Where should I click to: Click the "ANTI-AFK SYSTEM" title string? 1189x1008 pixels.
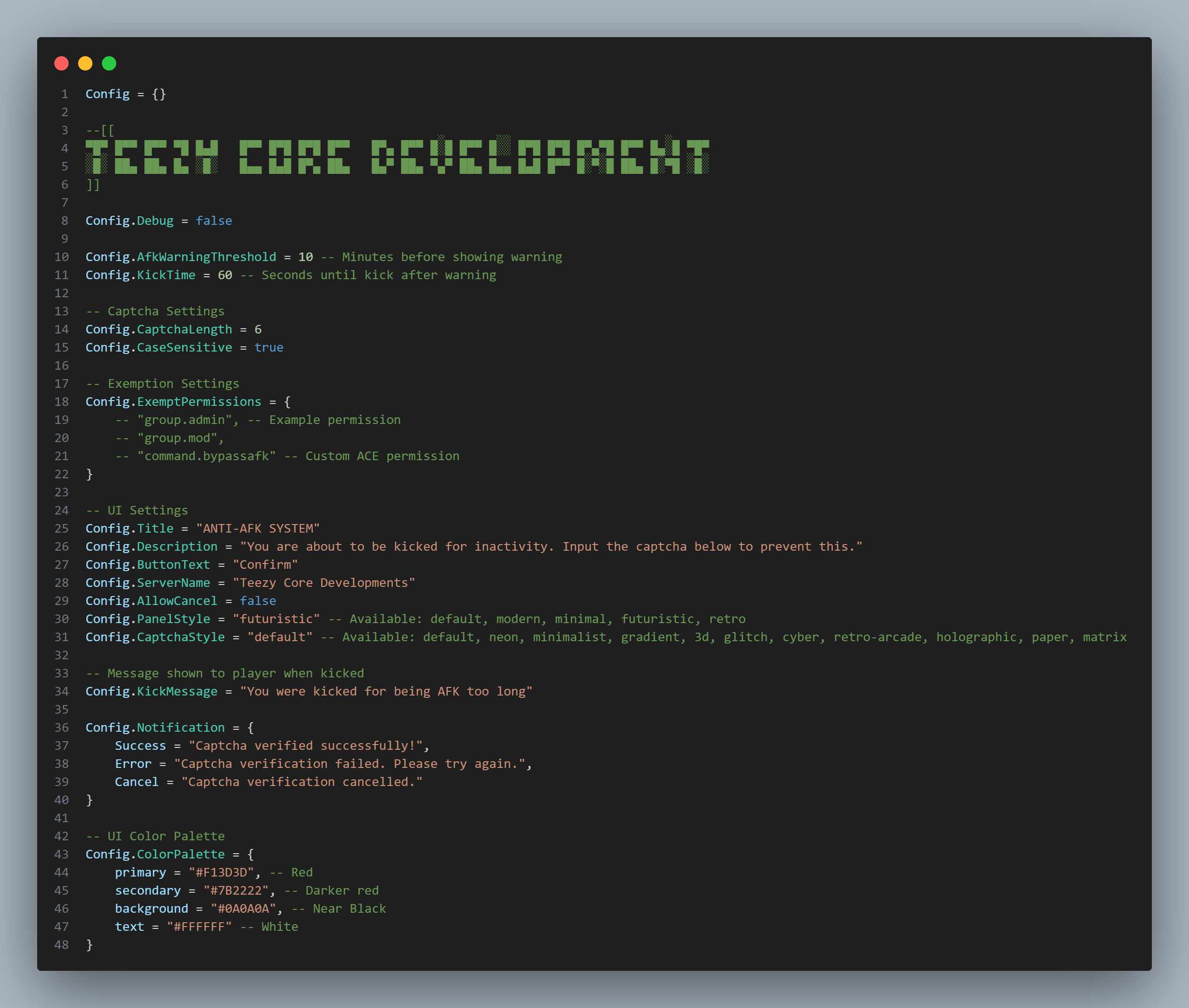point(258,529)
